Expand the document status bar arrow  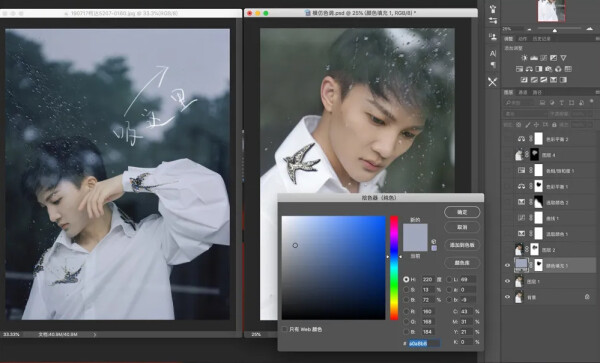point(95,335)
